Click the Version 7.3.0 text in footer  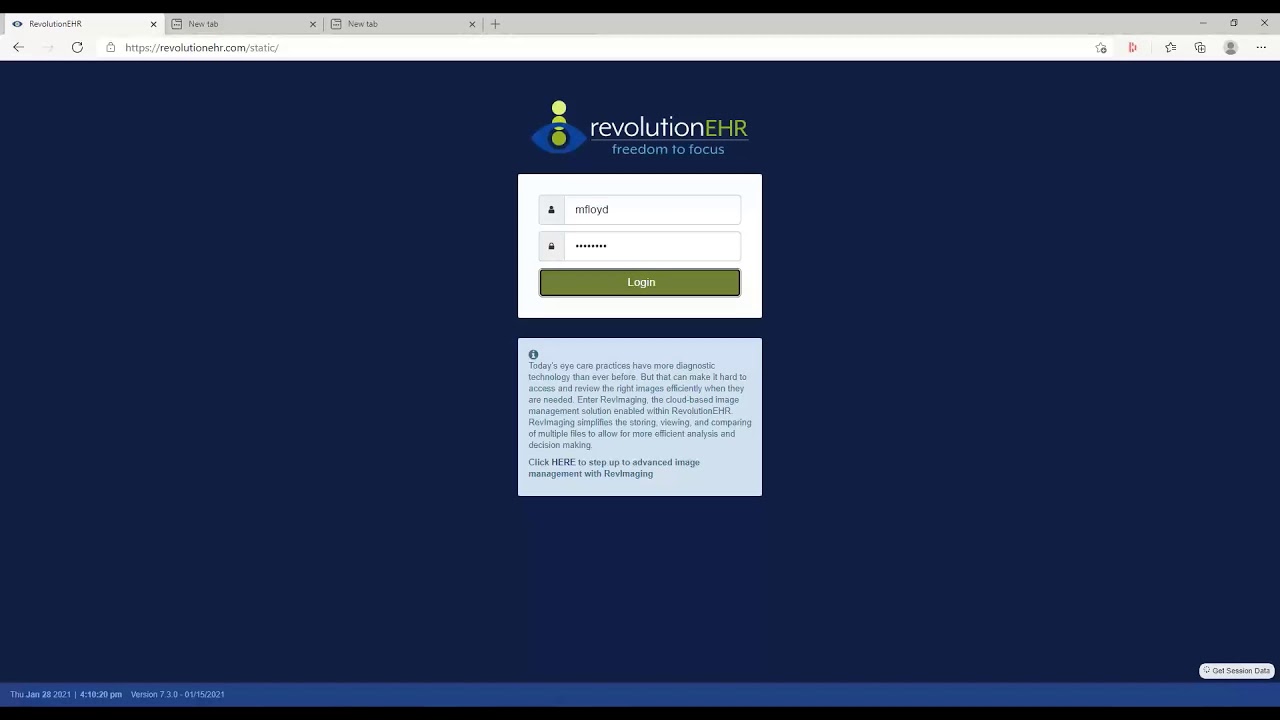(x=178, y=694)
